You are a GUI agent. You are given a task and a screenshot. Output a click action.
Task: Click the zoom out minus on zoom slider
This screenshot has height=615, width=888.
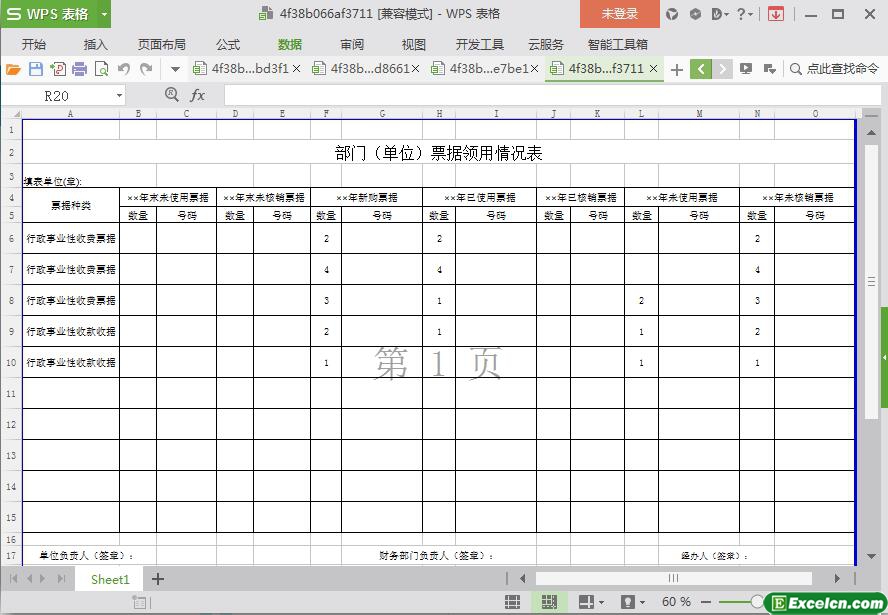706,602
